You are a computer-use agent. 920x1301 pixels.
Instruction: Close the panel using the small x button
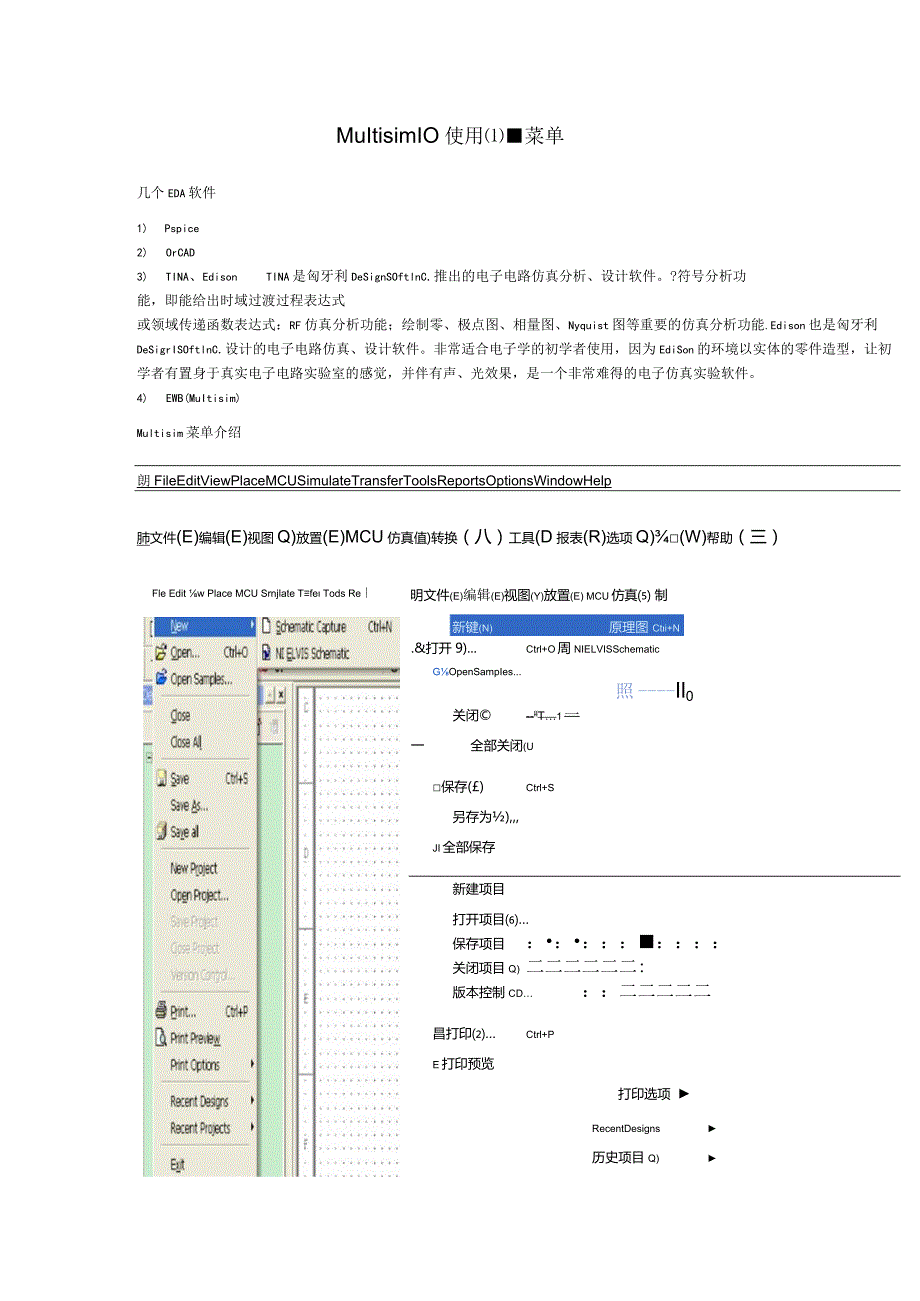click(x=280, y=693)
